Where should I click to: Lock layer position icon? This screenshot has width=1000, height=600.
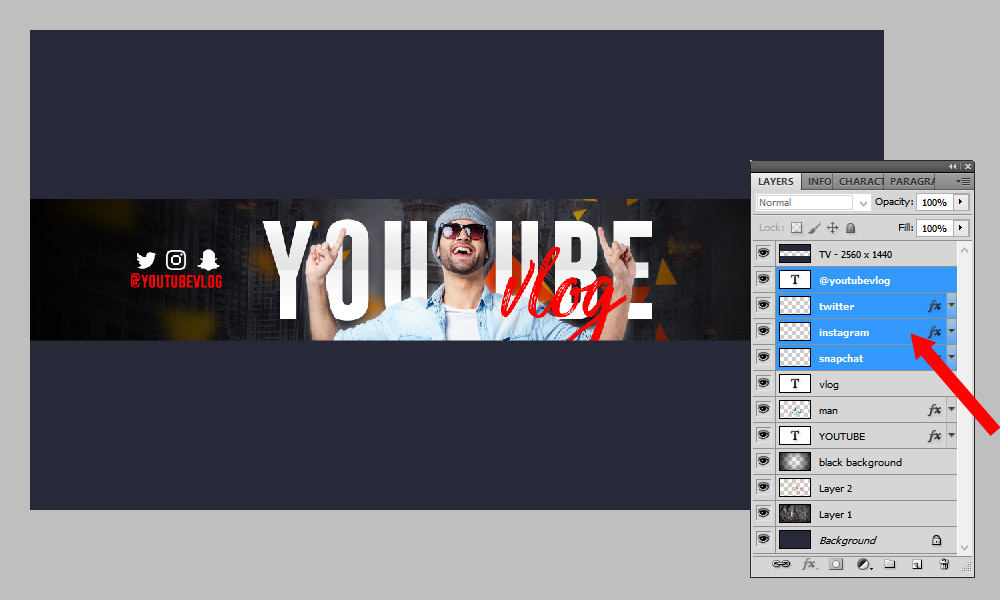(832, 228)
